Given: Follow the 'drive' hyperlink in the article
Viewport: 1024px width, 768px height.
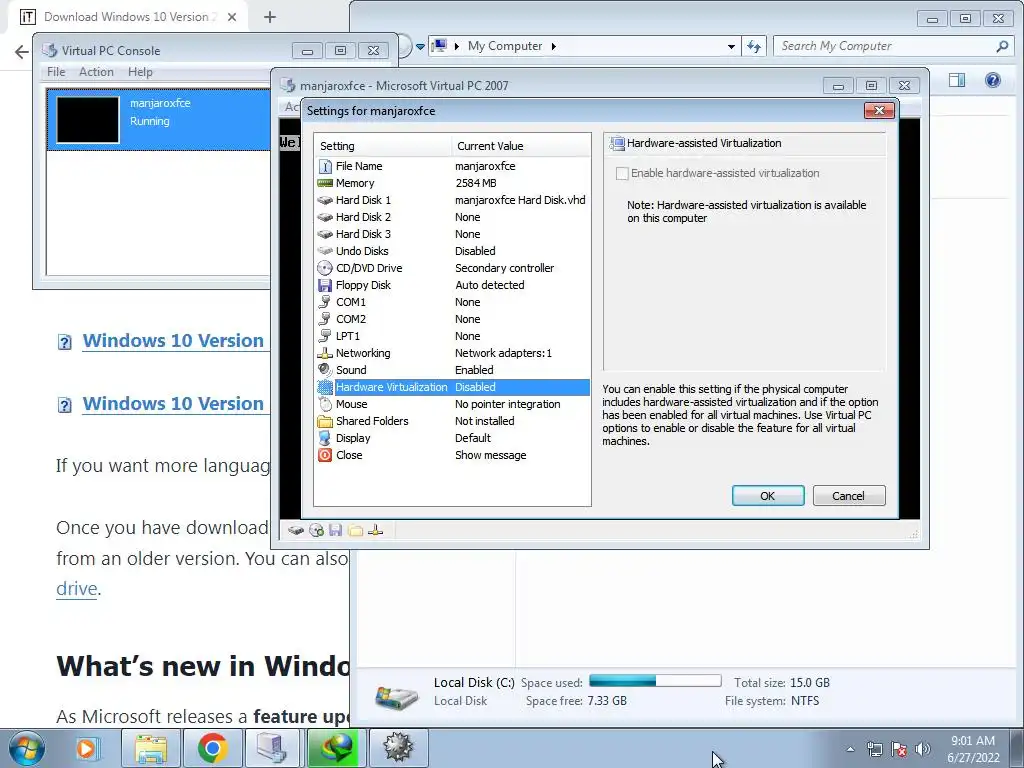Looking at the screenshot, I should click(x=76, y=588).
